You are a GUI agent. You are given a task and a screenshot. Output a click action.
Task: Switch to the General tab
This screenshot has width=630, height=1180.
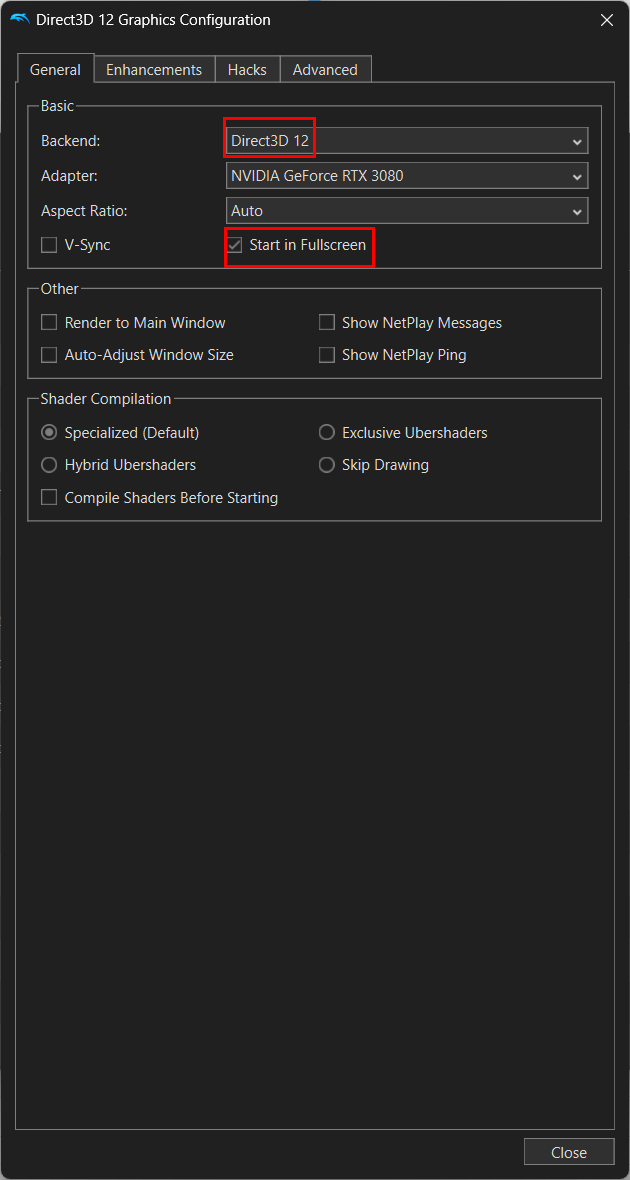56,69
